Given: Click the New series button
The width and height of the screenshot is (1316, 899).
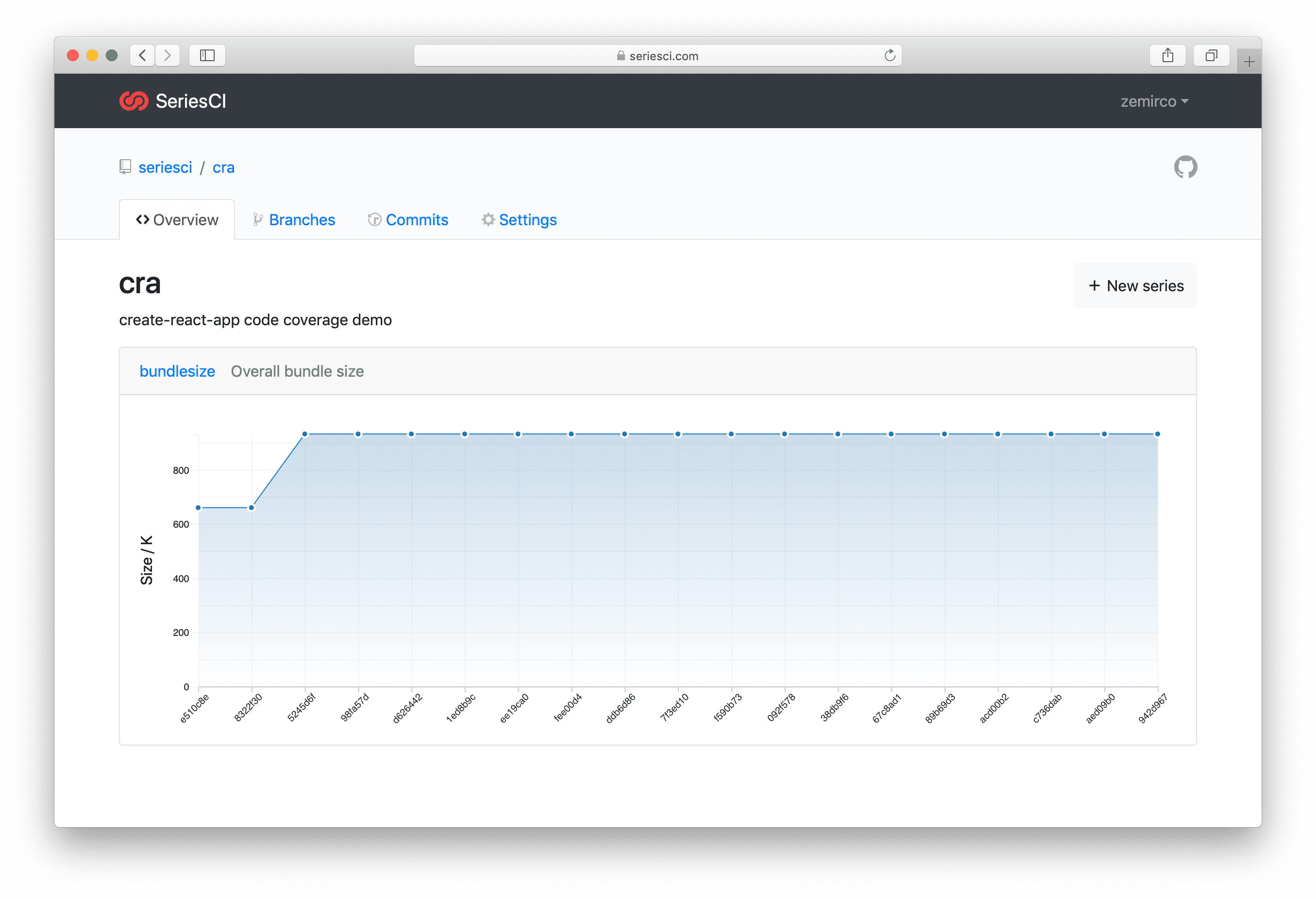Looking at the screenshot, I should (1135, 286).
